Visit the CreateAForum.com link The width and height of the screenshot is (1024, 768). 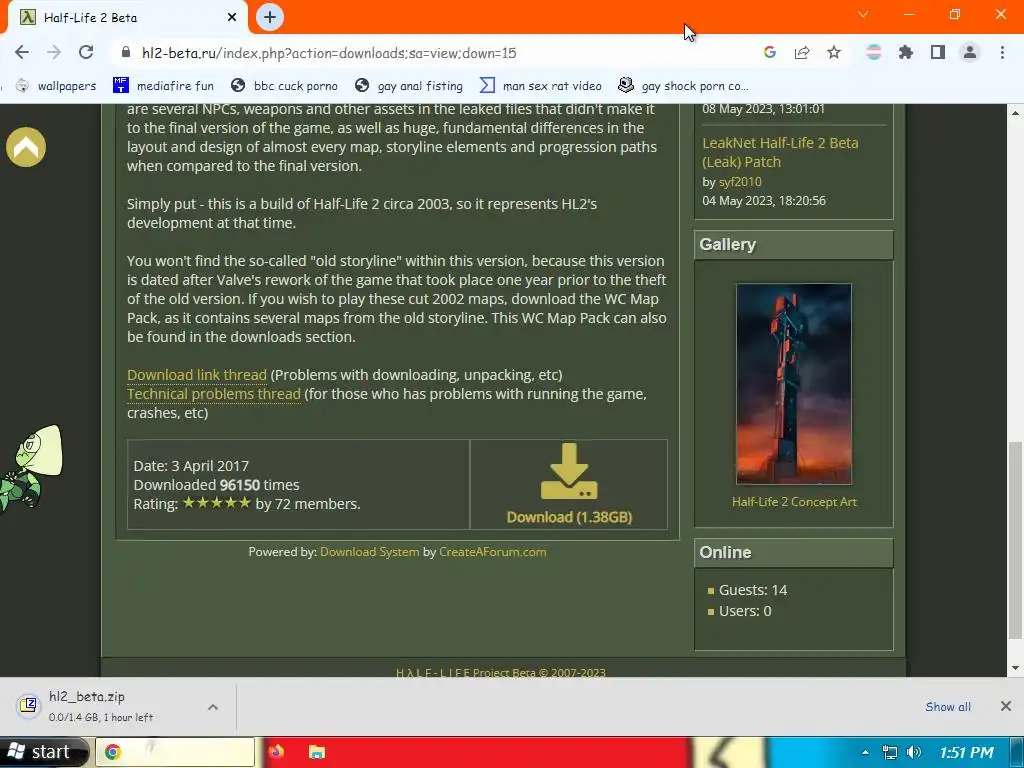click(x=492, y=552)
